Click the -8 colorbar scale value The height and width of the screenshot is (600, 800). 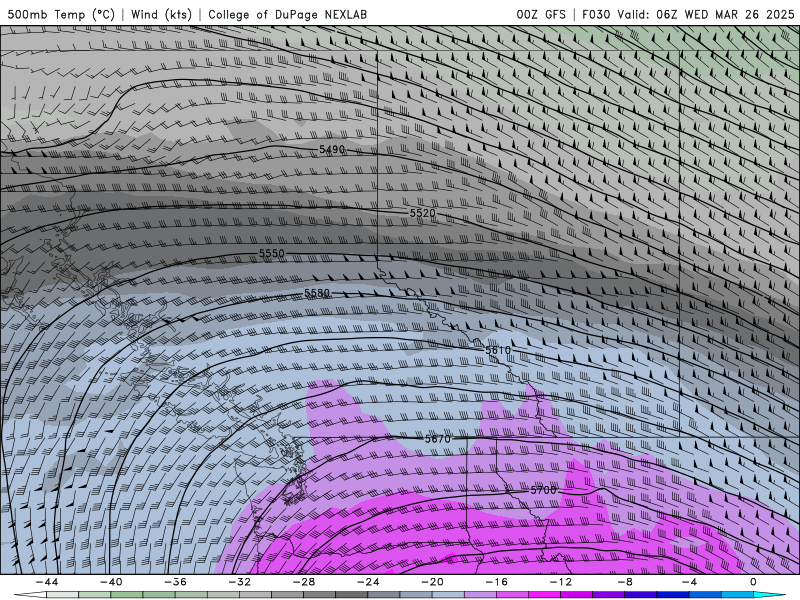pos(626,582)
